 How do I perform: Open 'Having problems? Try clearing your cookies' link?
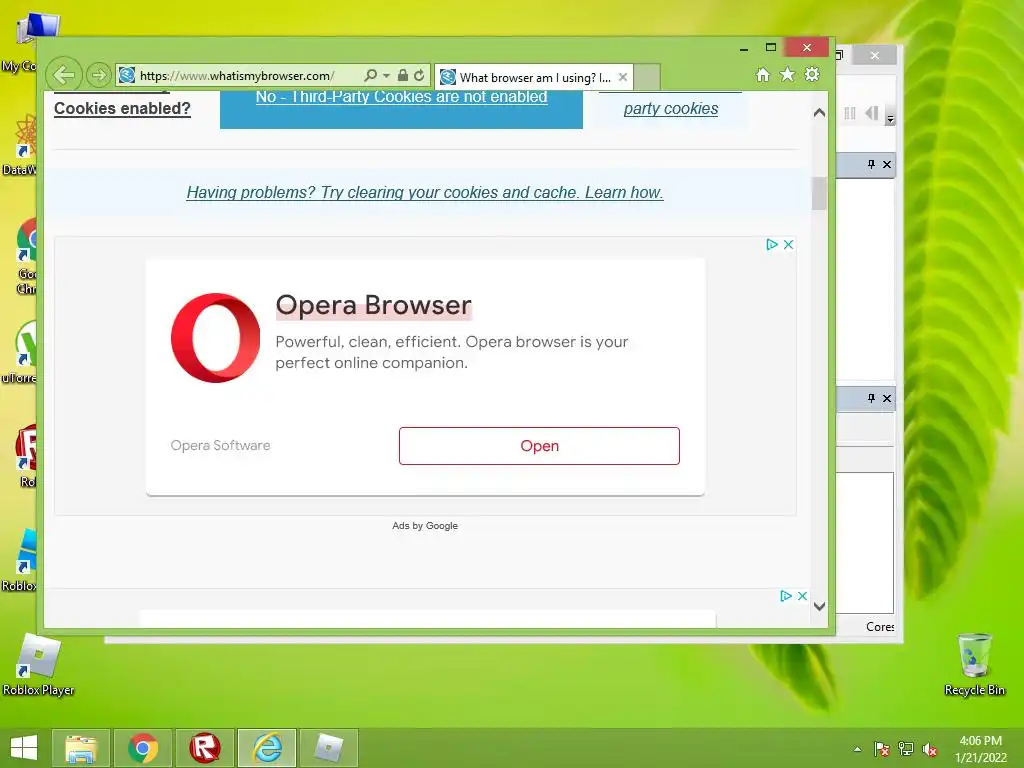(424, 193)
